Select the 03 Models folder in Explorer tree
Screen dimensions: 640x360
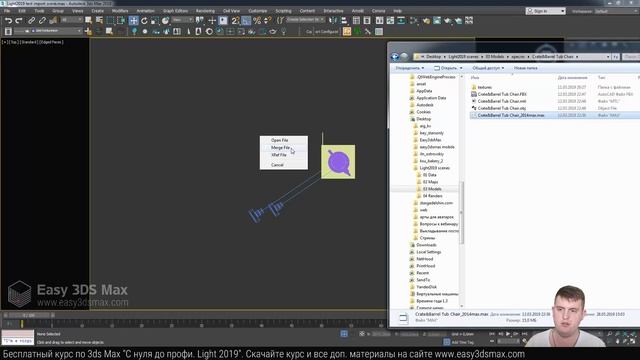[x=432, y=189]
